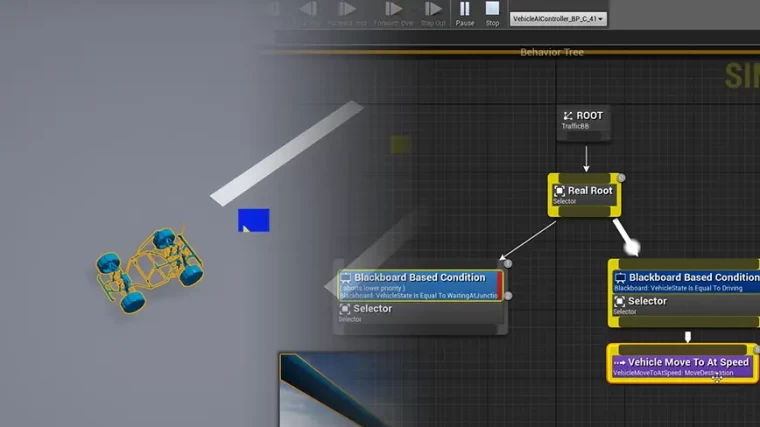
Task: Click the execution index circle on Real Root
Action: pyautogui.click(x=621, y=178)
